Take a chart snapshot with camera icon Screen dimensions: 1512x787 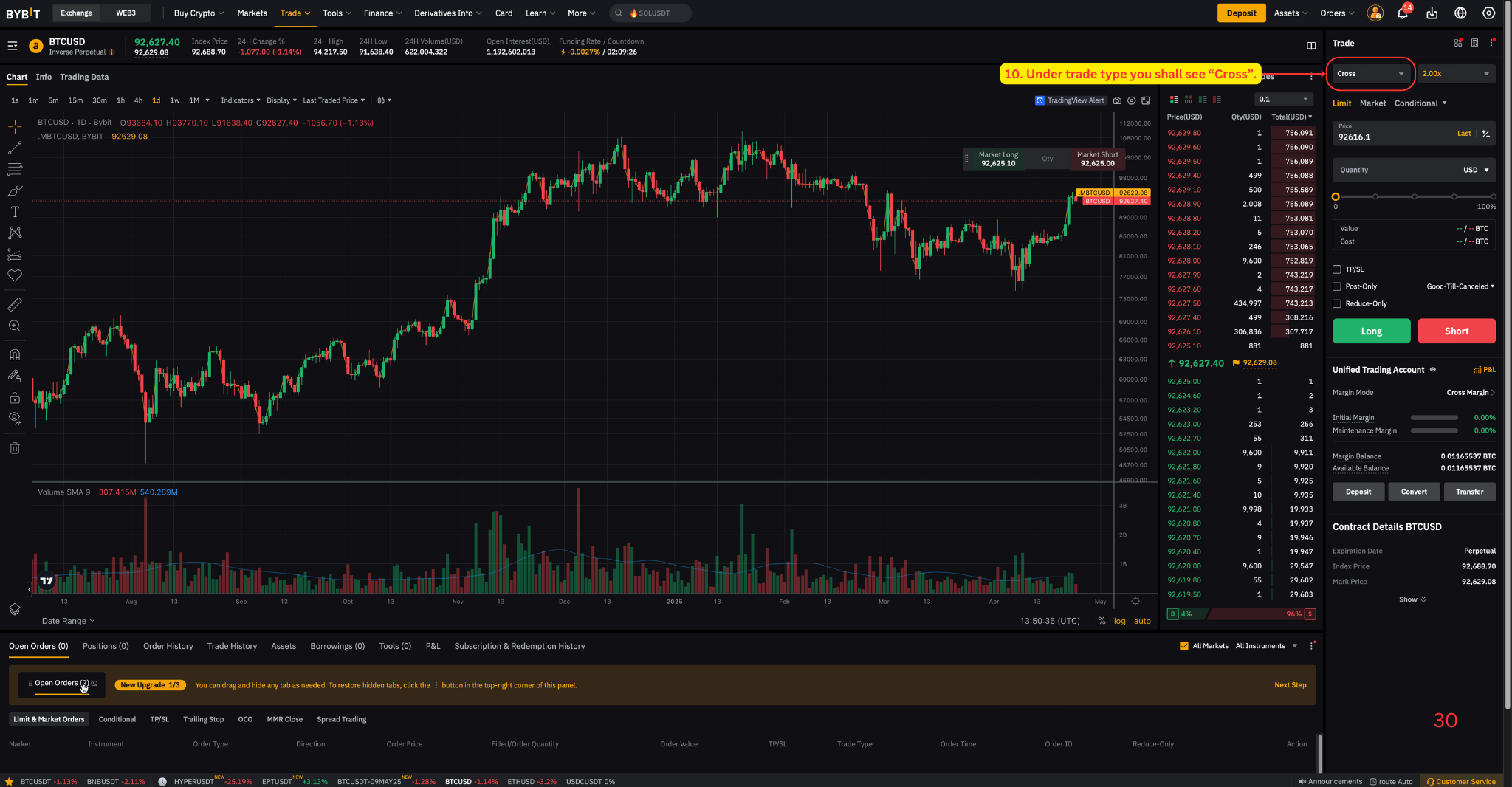click(1117, 100)
